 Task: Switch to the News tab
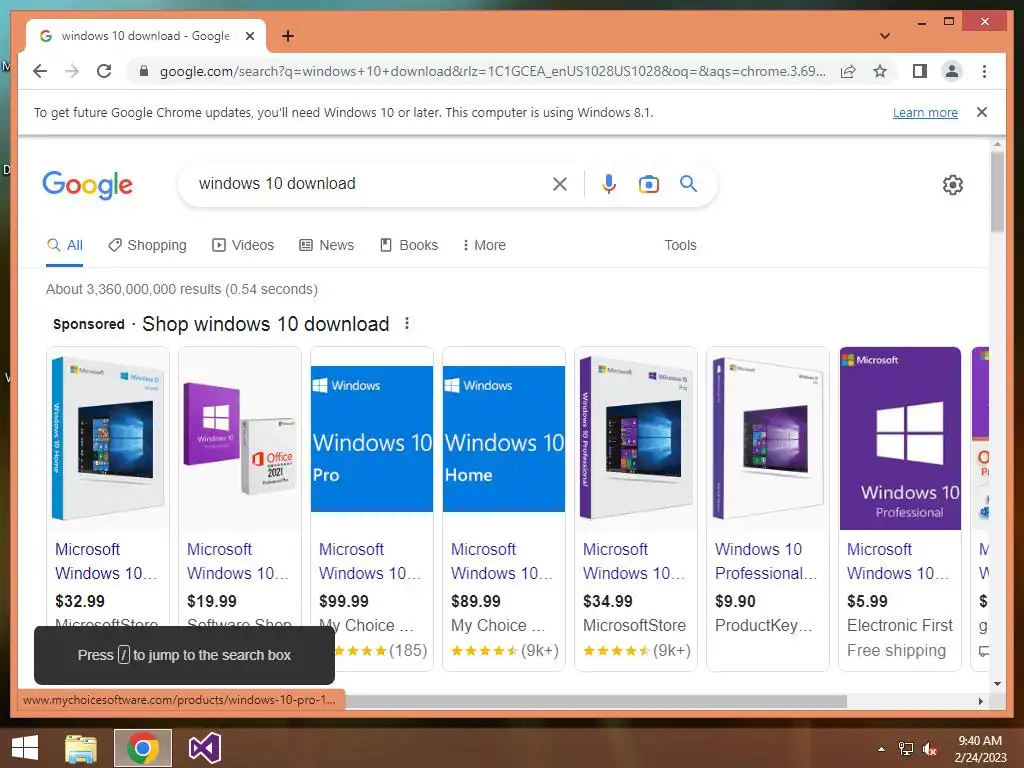tap(327, 245)
